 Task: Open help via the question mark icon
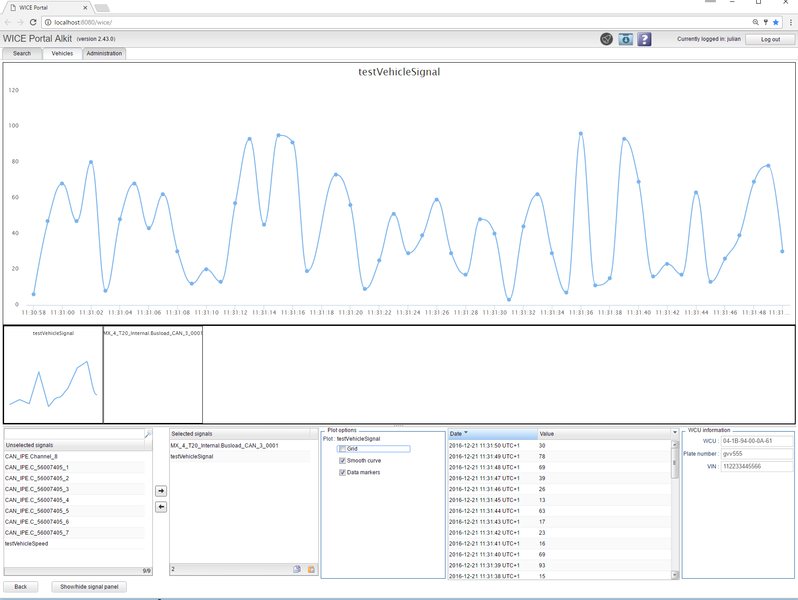[x=644, y=39]
